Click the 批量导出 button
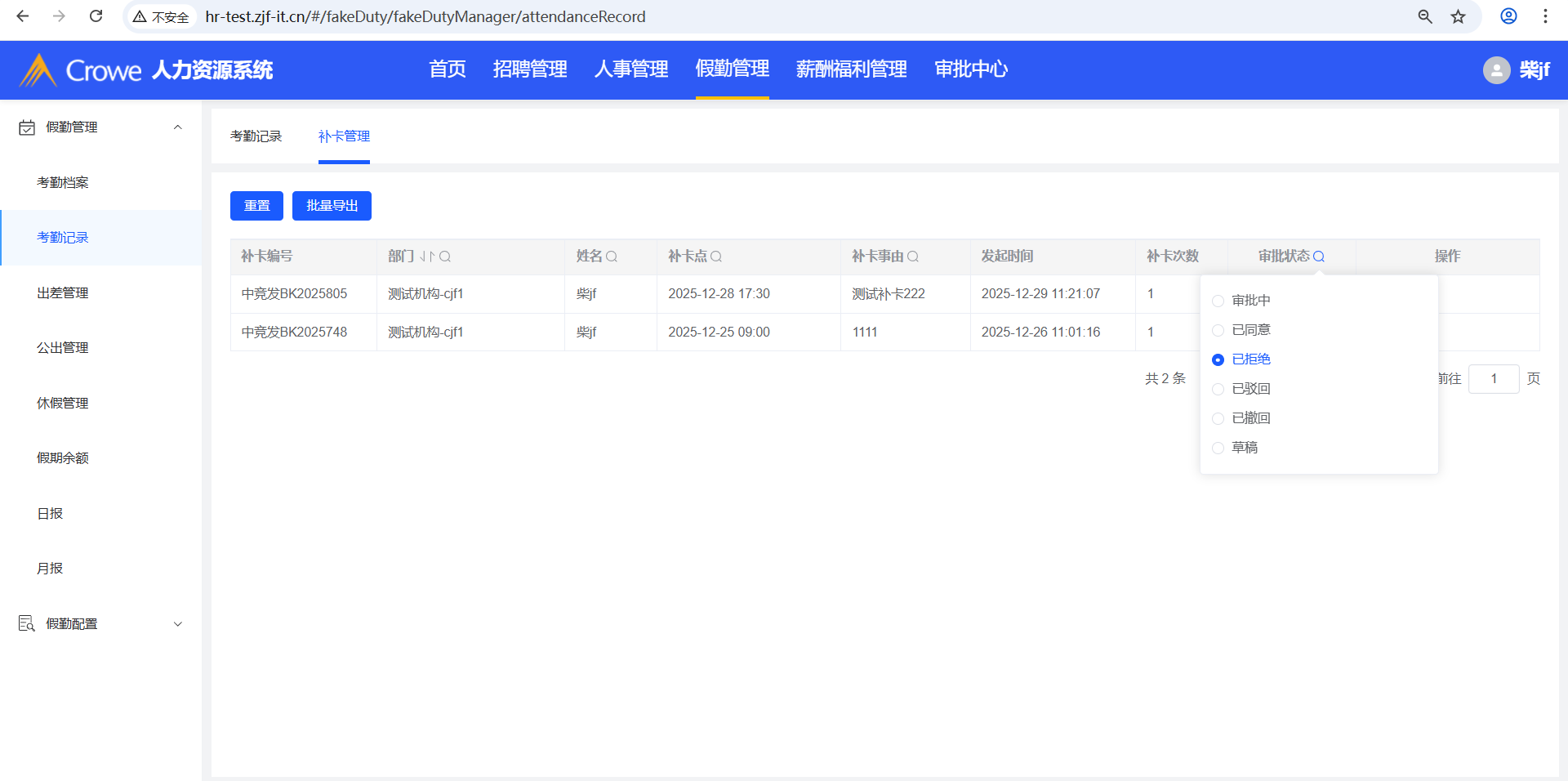The width and height of the screenshot is (1568, 781). tap(332, 206)
